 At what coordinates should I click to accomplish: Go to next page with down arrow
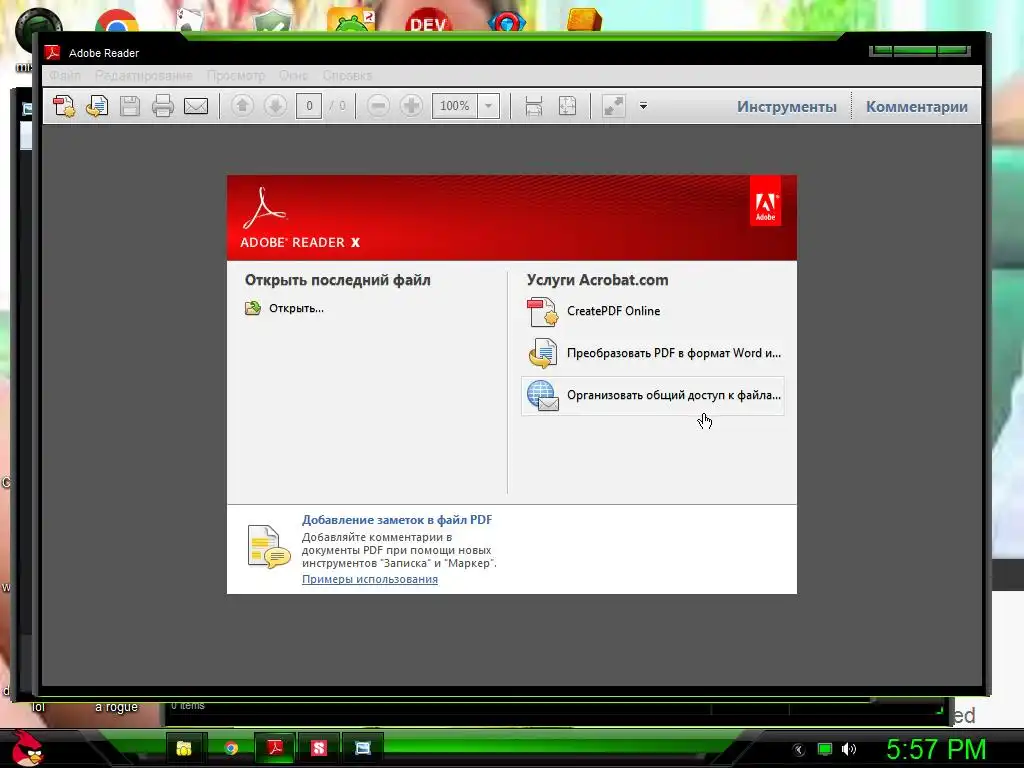click(x=276, y=106)
